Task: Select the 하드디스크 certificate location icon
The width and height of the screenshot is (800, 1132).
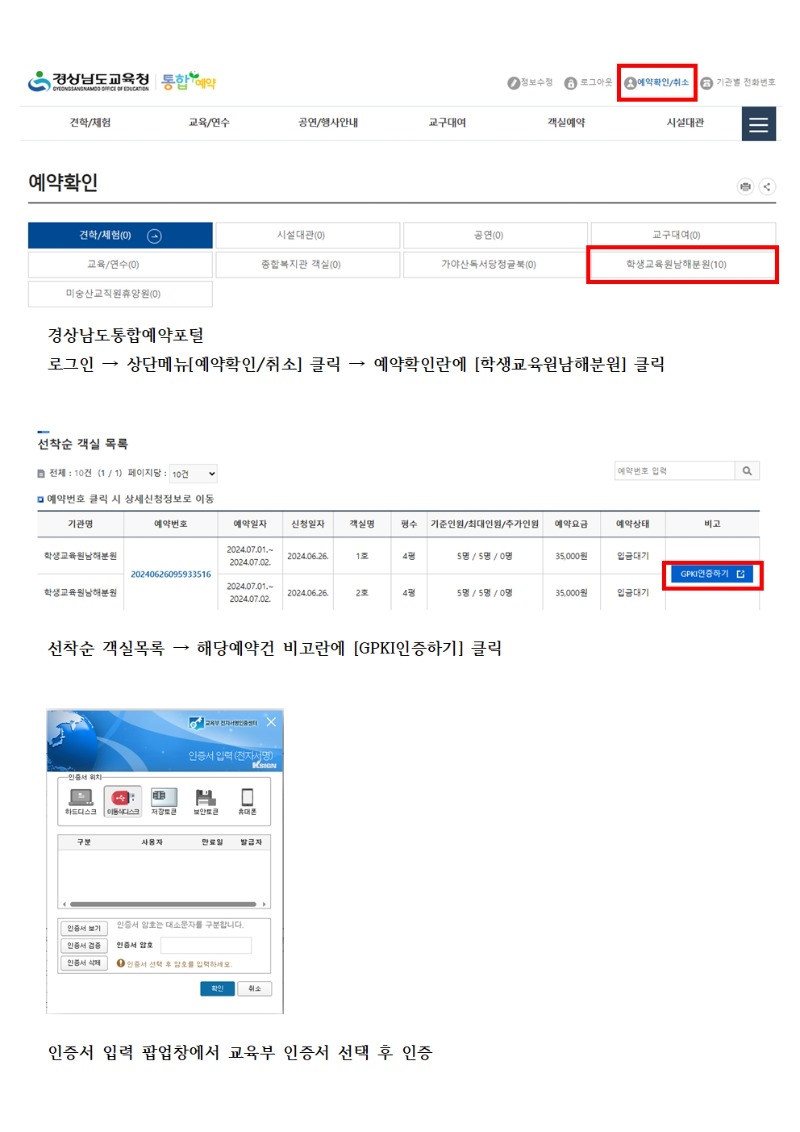Action: coord(81,798)
